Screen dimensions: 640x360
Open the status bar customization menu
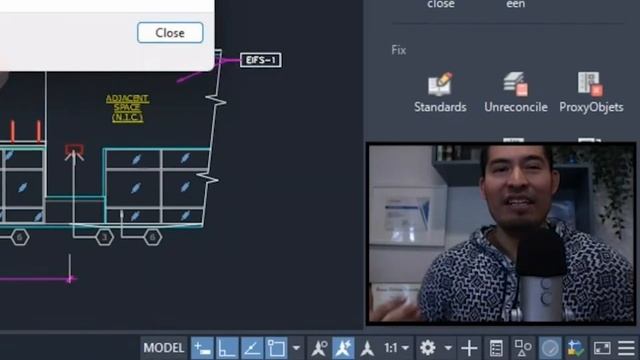(x=627, y=348)
